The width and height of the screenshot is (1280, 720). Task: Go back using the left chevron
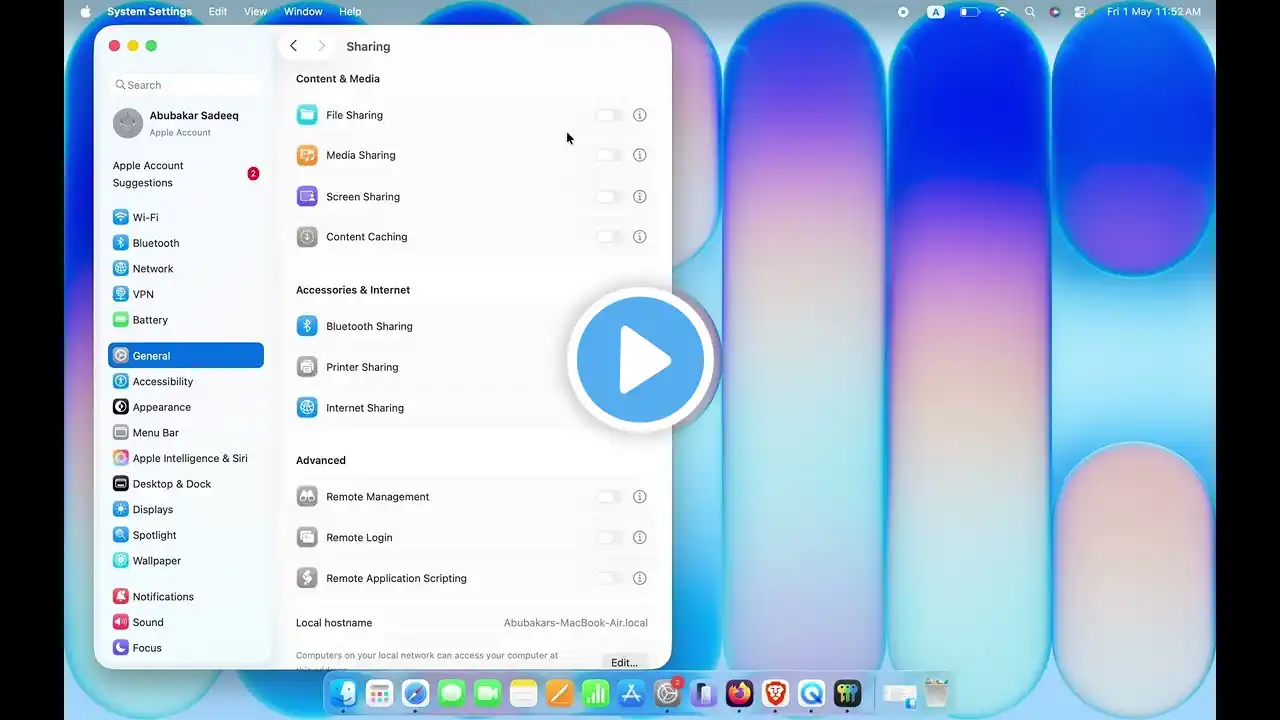[x=293, y=46]
